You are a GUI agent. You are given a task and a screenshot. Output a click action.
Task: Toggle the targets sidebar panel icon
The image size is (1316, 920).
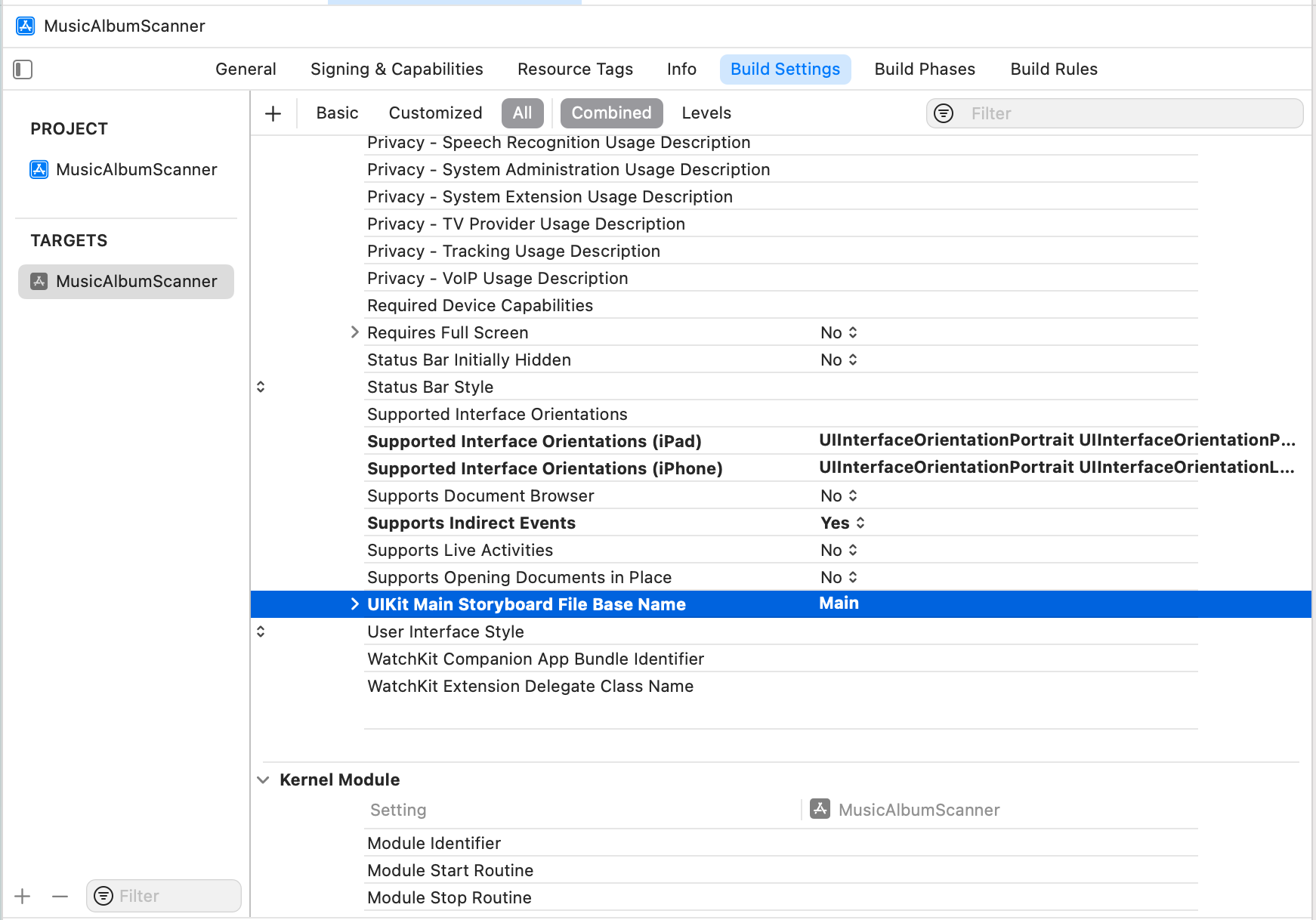coord(23,69)
